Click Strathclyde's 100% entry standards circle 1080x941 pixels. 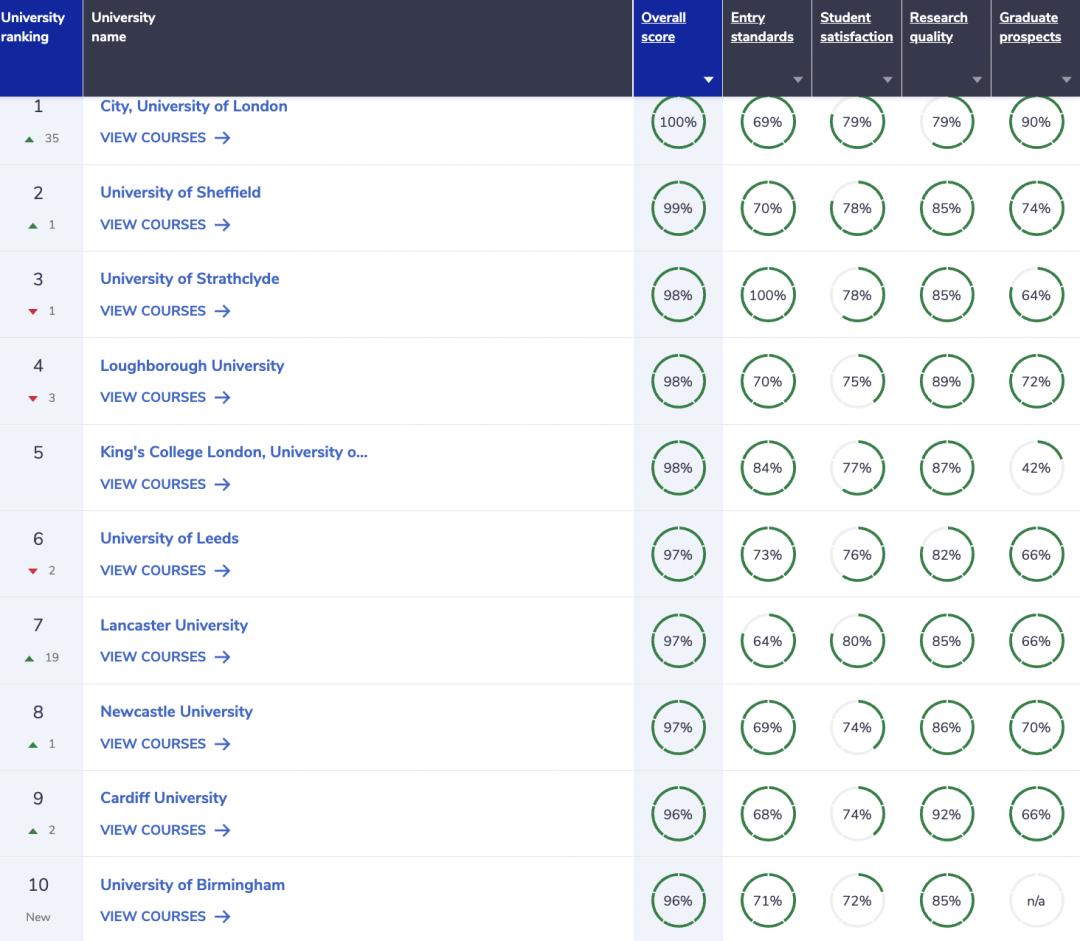[767, 295]
